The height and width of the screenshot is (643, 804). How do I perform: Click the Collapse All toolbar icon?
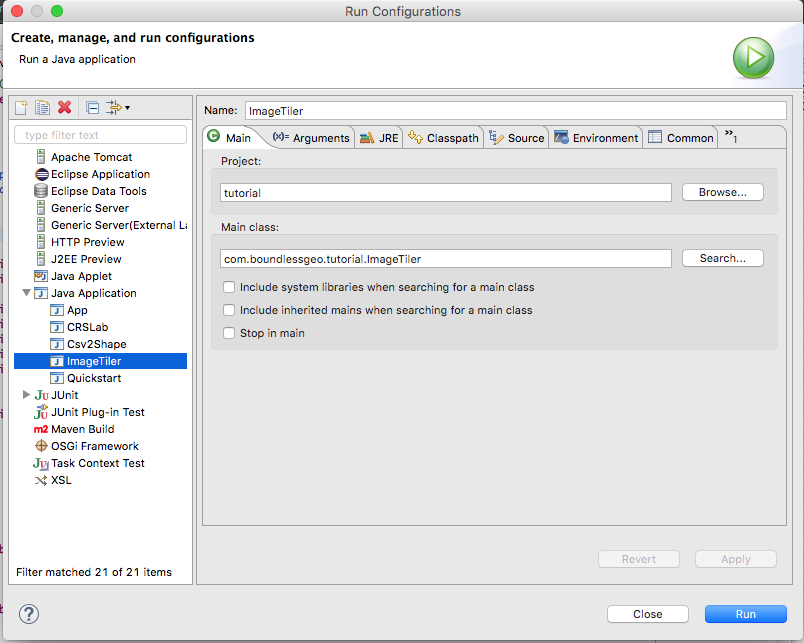92,108
